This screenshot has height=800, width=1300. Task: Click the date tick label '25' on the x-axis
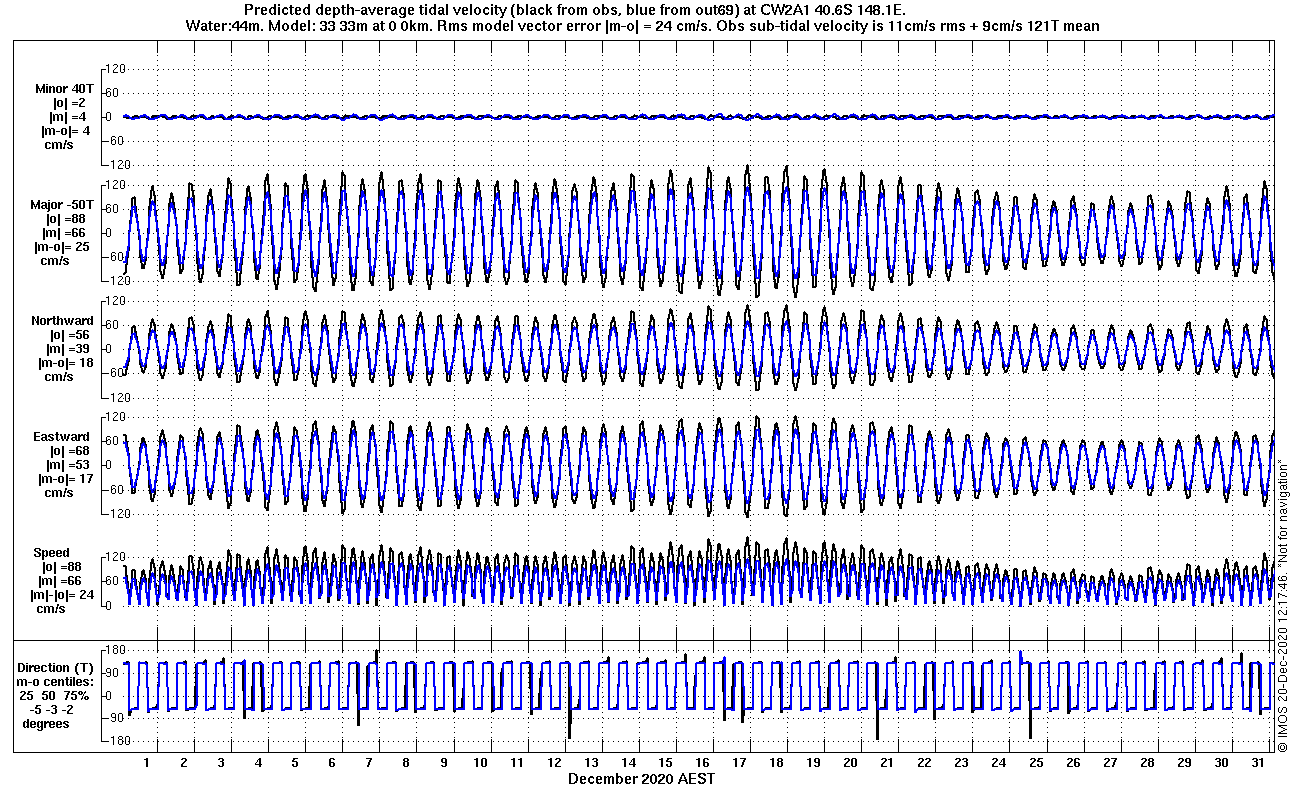[x=1036, y=763]
